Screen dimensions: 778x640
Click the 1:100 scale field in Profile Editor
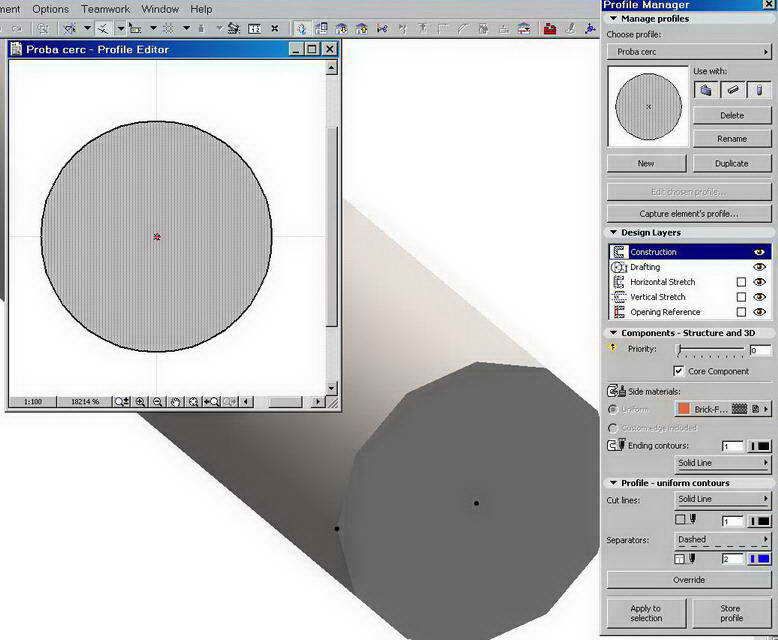(x=33, y=401)
